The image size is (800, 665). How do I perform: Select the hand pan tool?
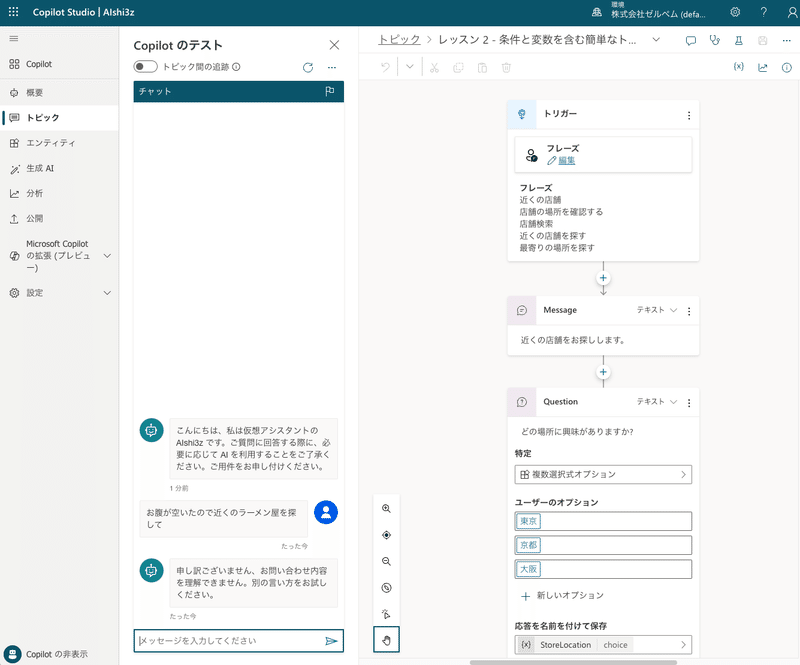pos(386,639)
